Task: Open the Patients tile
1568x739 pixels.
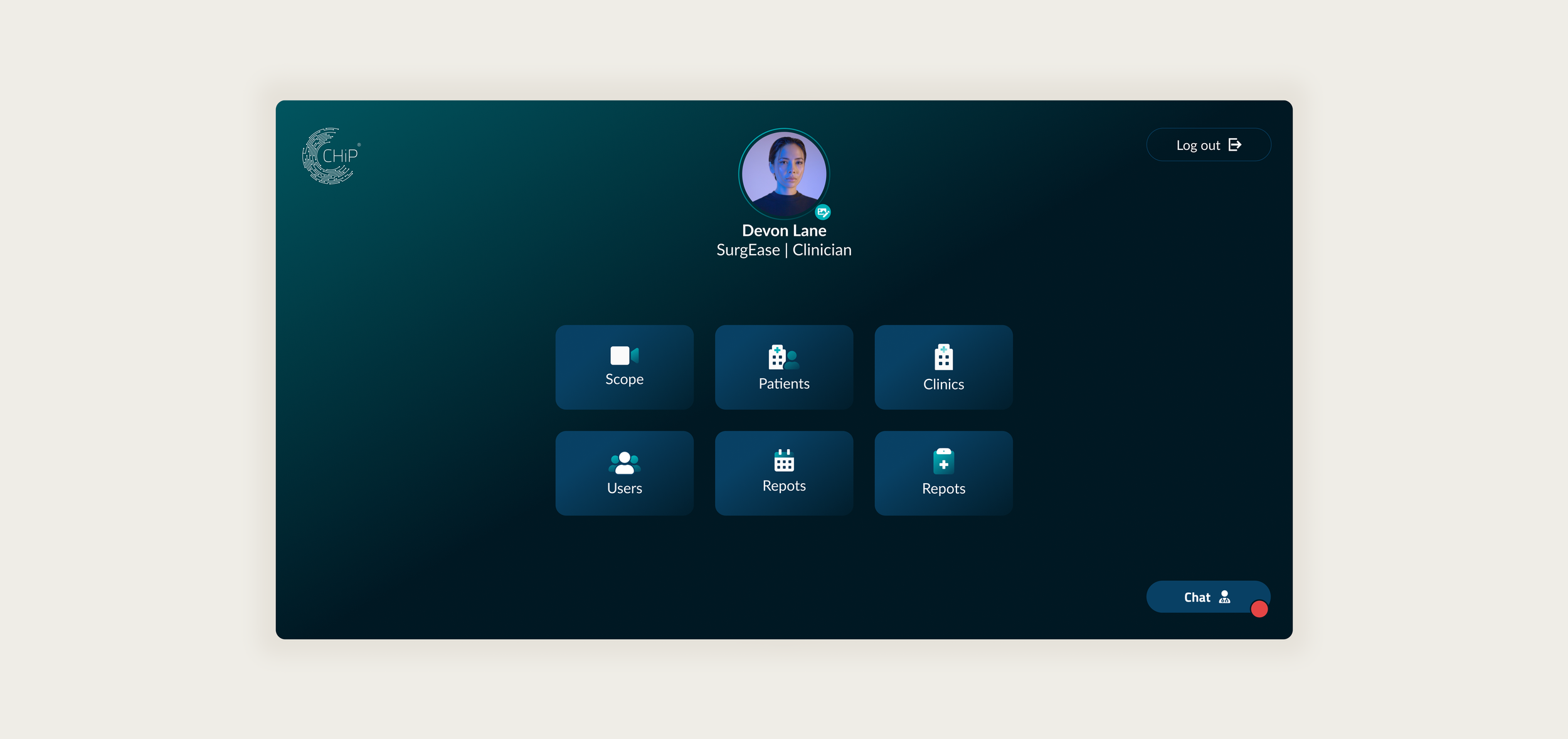Action: 783,367
